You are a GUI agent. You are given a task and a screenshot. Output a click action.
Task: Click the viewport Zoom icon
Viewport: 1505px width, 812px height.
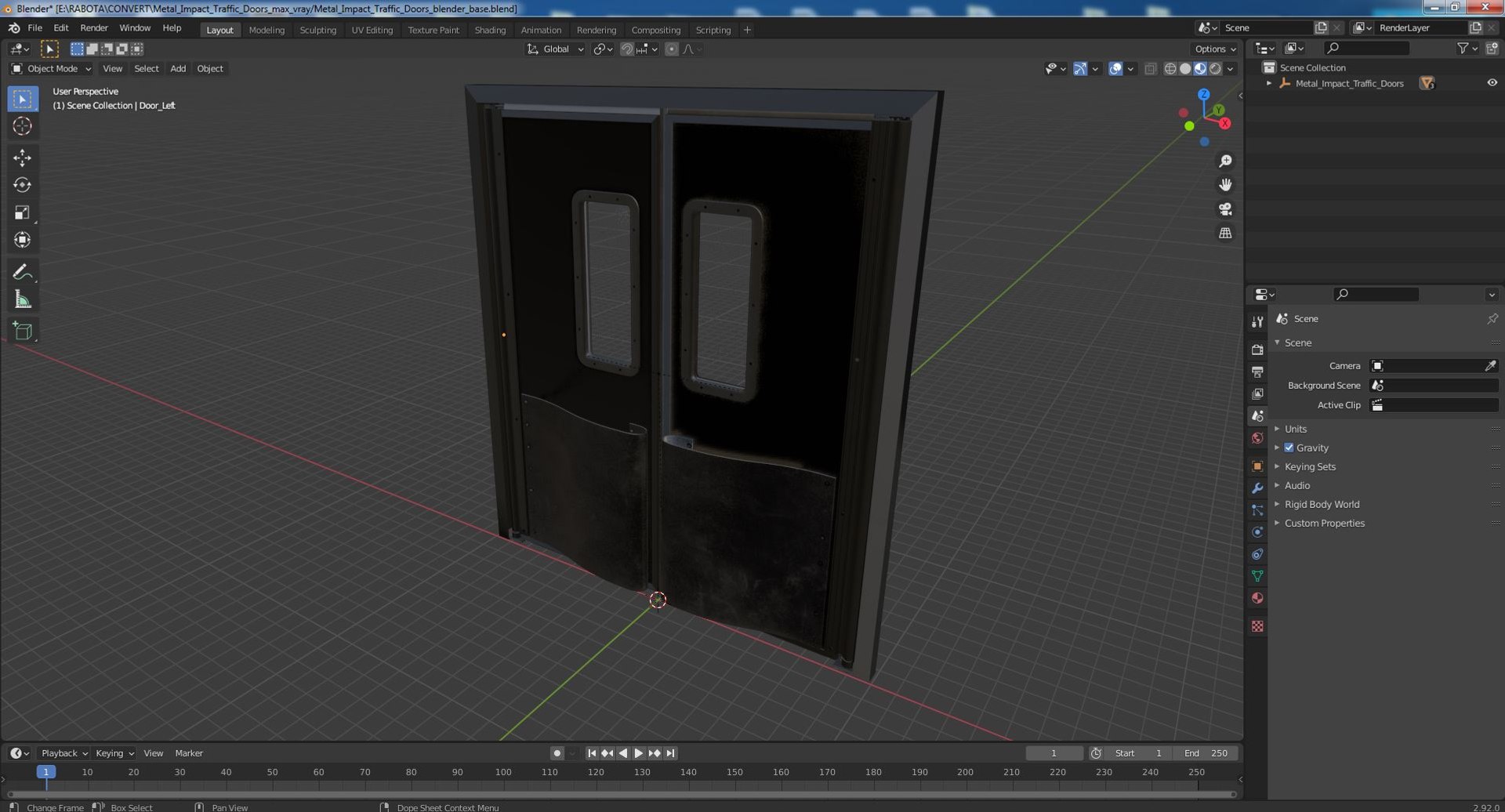(x=1224, y=161)
